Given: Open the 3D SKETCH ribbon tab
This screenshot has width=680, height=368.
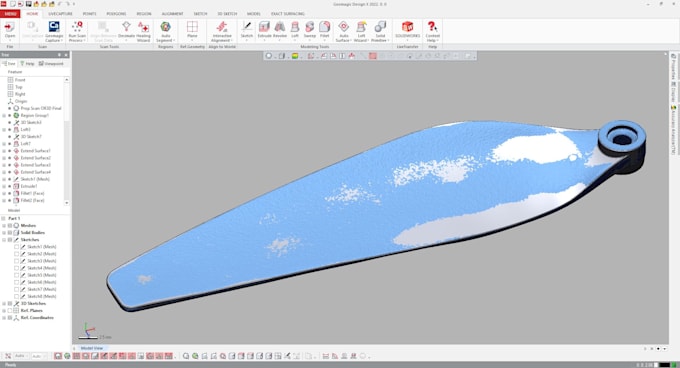Looking at the screenshot, I should pos(227,14).
